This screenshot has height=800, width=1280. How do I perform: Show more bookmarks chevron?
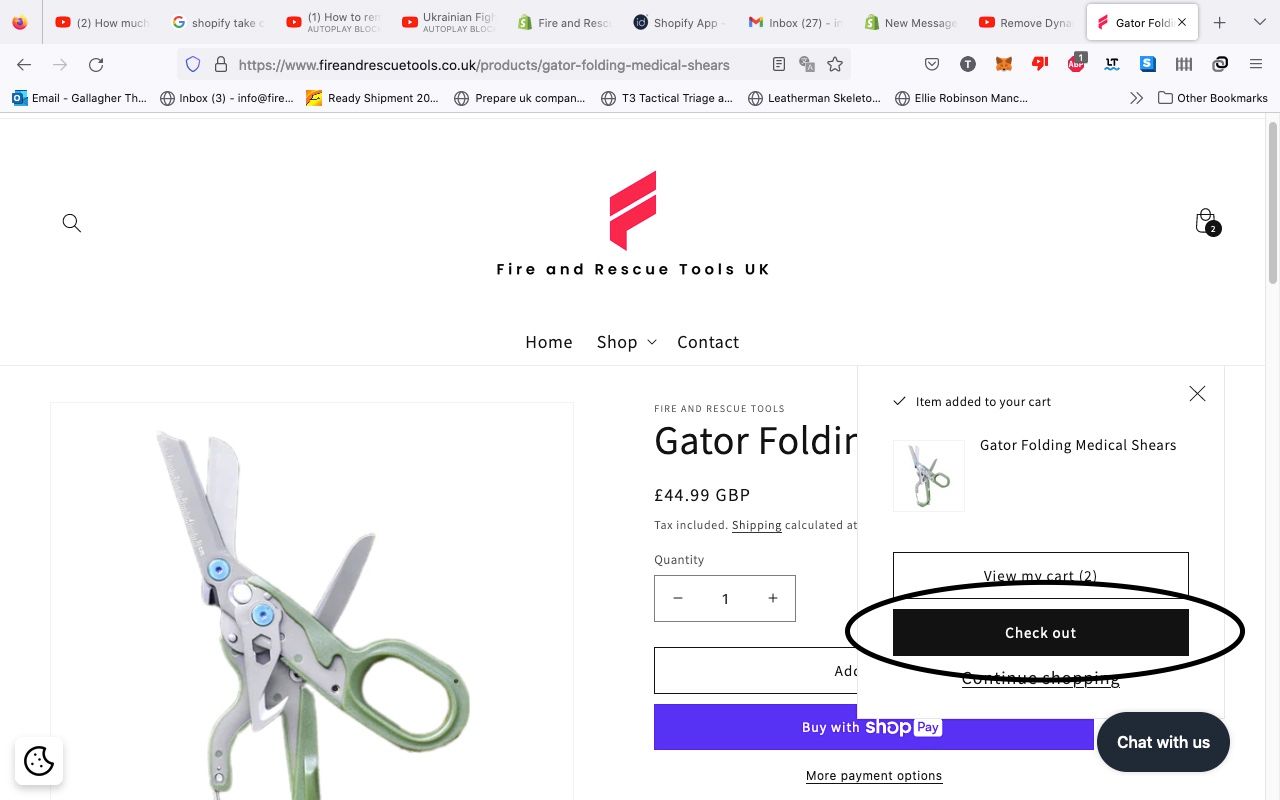(x=1136, y=98)
